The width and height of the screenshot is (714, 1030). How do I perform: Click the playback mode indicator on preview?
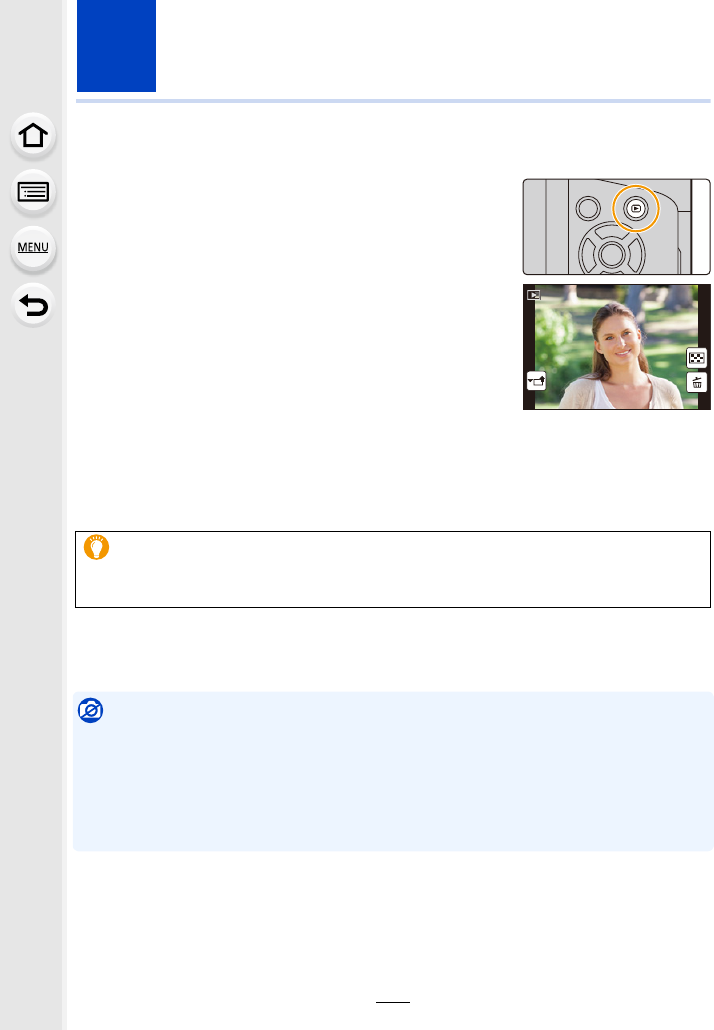pyautogui.click(x=534, y=295)
